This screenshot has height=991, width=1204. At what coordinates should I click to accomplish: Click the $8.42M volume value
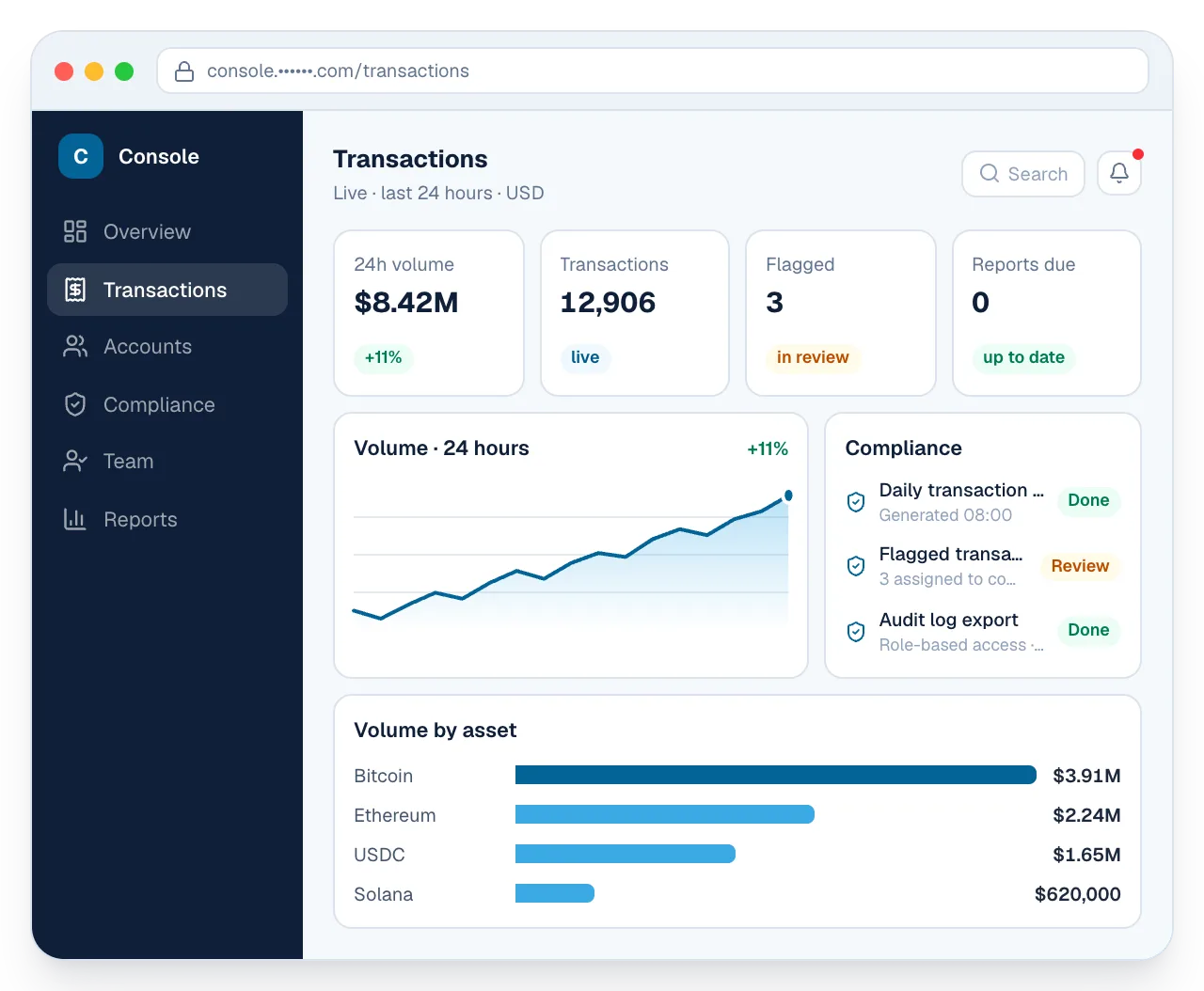406,303
